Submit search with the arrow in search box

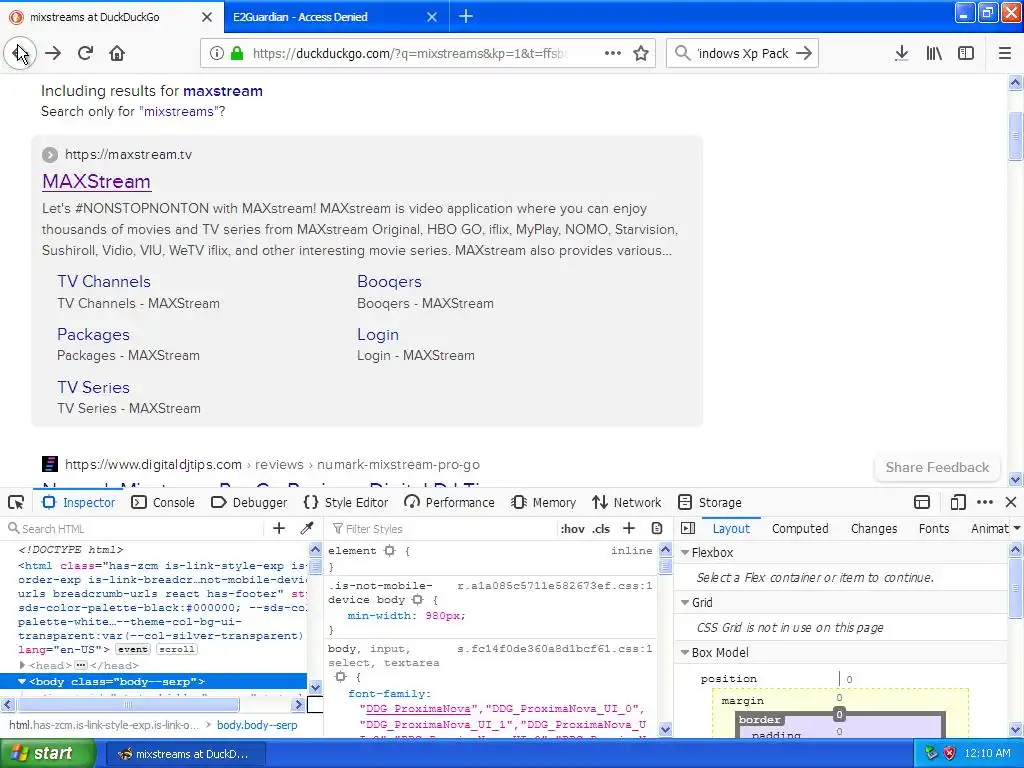tap(804, 53)
